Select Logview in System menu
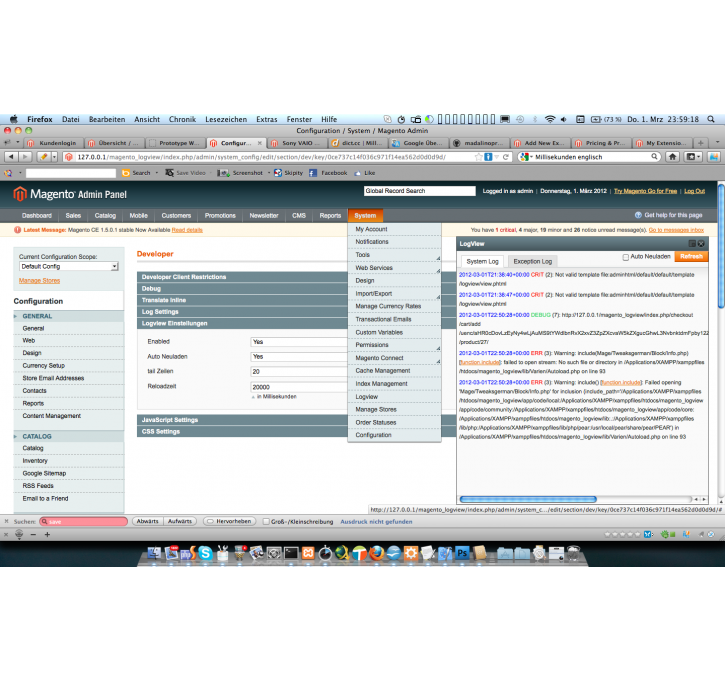Screen dimensions: 725x680 pos(394,397)
